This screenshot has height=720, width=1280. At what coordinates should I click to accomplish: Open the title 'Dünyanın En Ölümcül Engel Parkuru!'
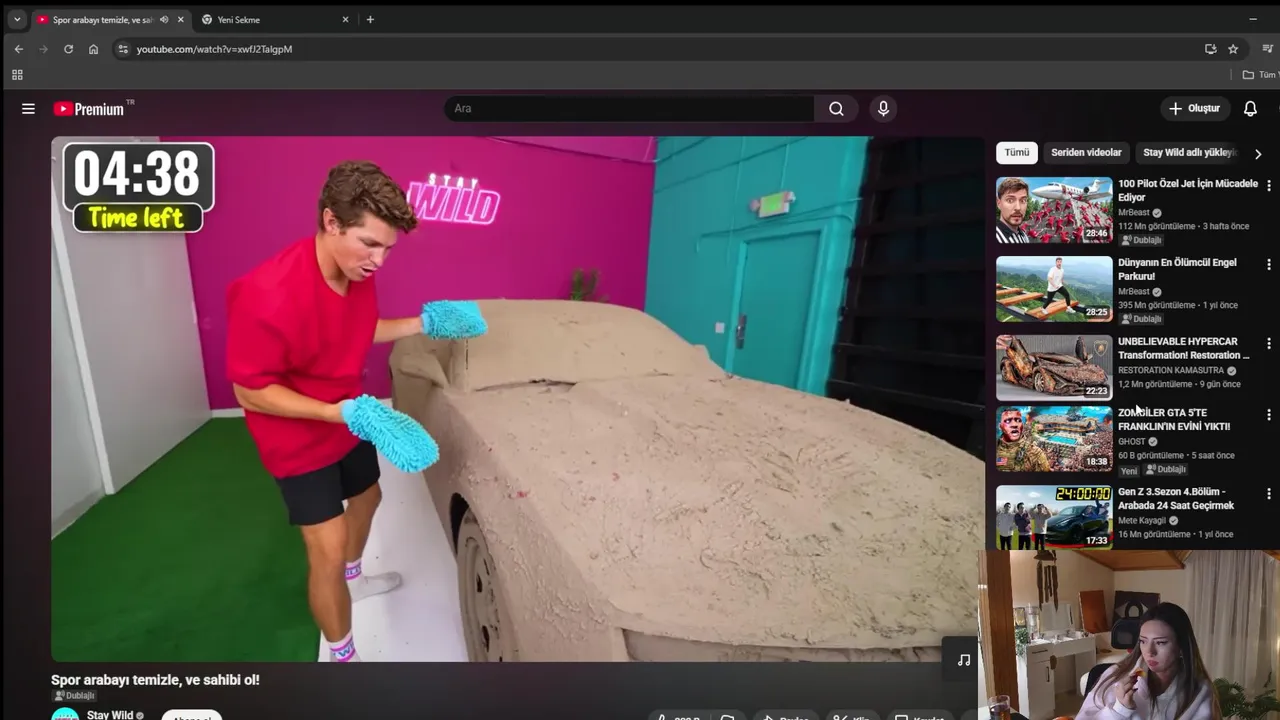(x=1177, y=269)
